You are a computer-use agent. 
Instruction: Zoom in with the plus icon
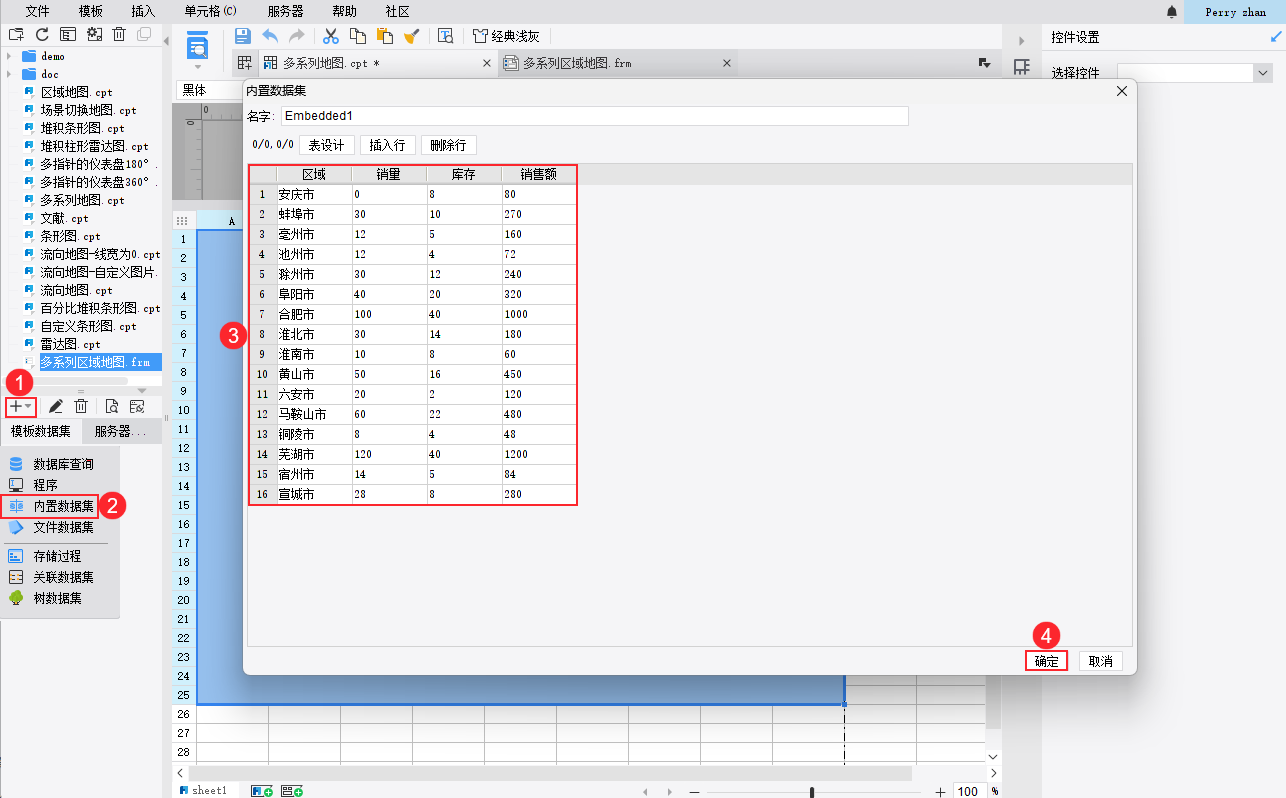click(x=940, y=792)
